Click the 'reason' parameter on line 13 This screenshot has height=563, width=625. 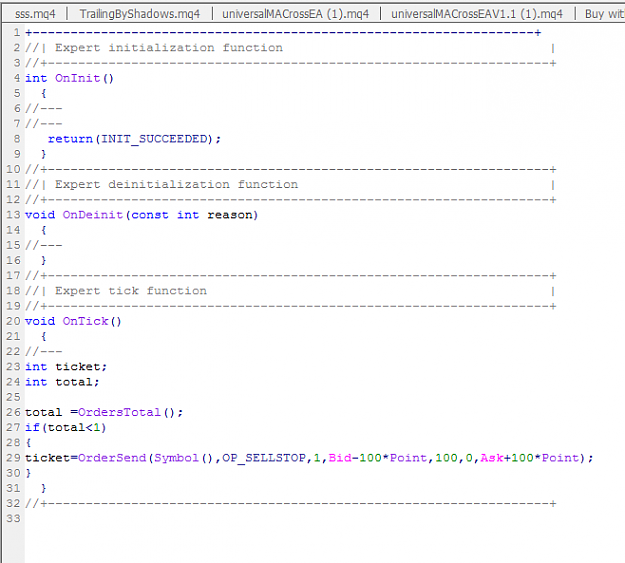230,215
